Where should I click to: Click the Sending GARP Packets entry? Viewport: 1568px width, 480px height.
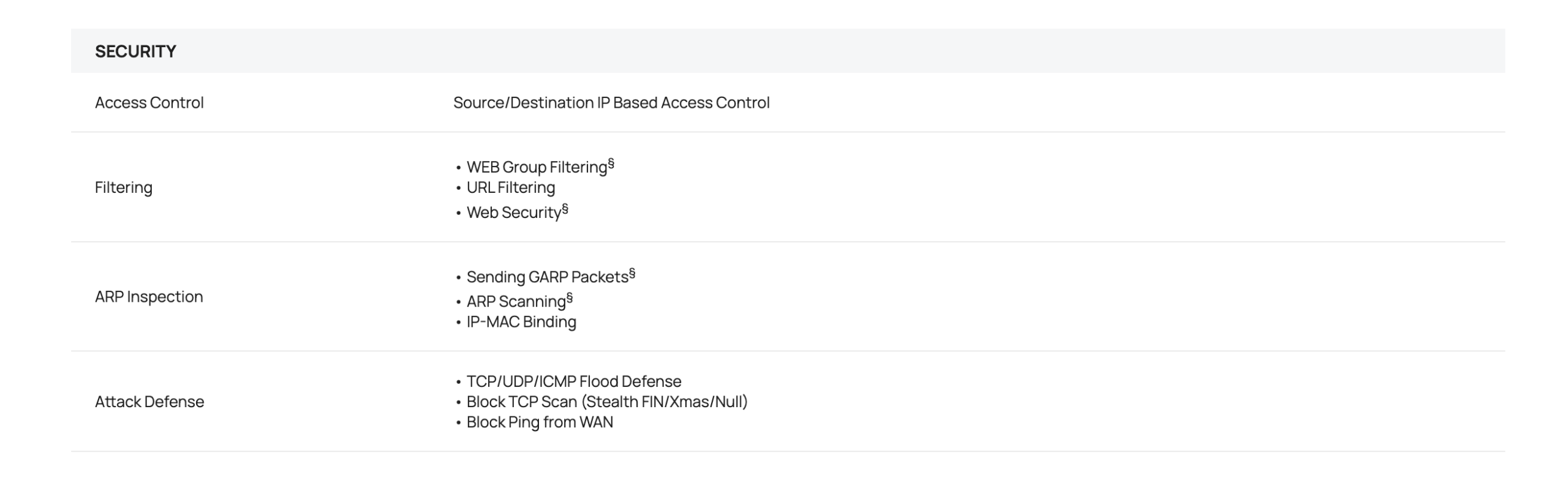[x=547, y=277]
